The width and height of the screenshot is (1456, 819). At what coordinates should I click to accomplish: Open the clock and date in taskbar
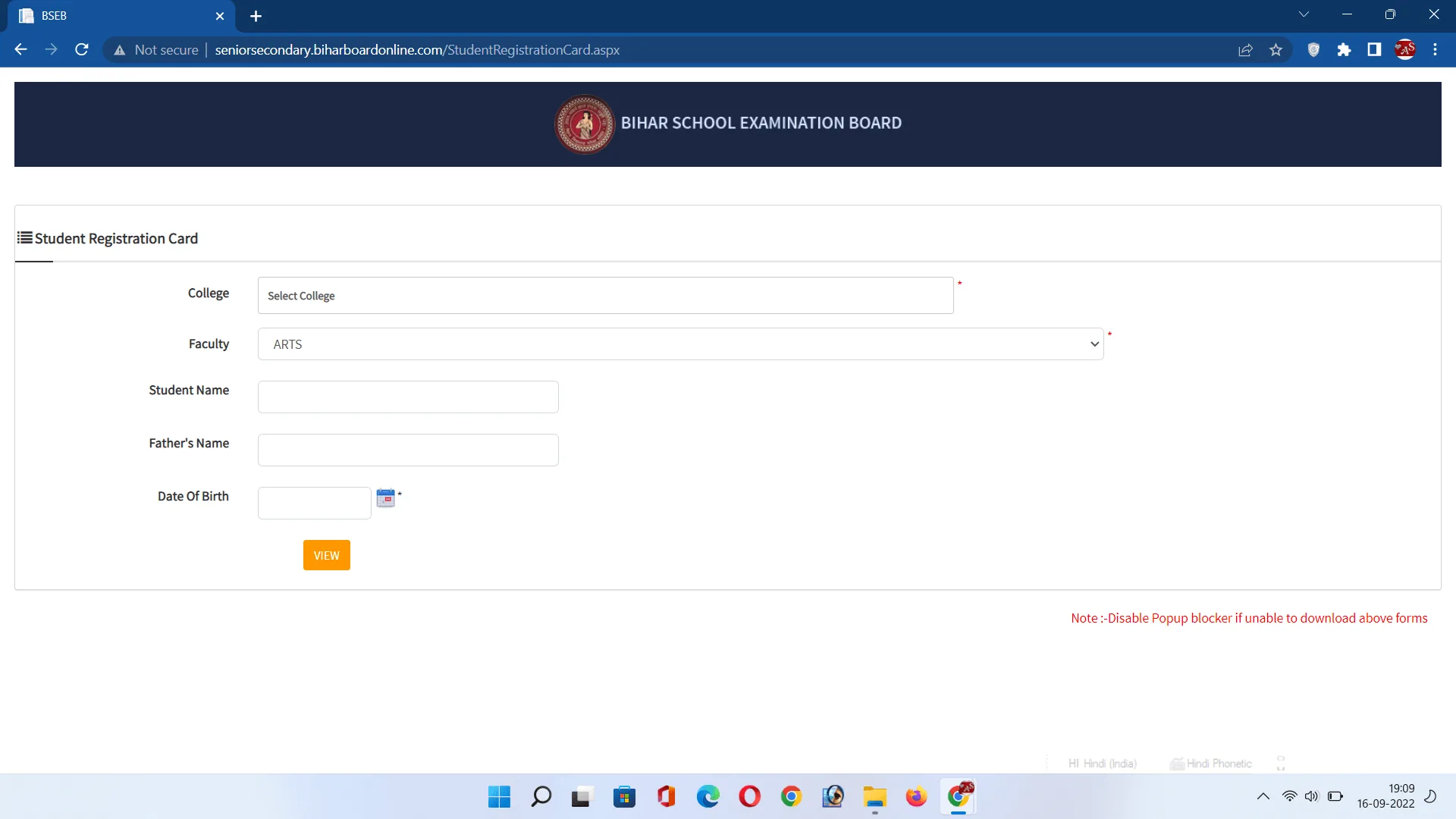point(1385,796)
